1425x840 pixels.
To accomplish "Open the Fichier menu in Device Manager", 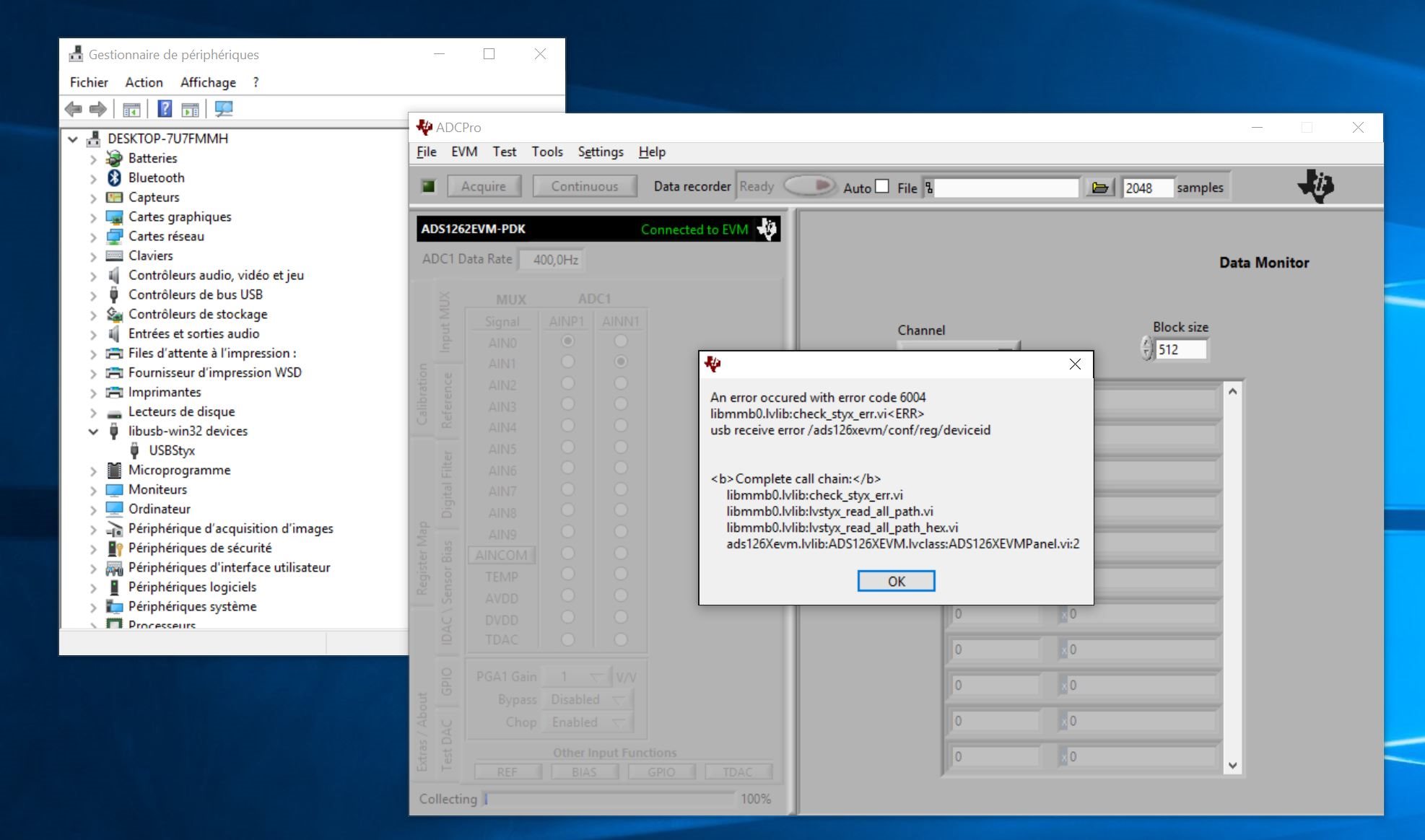I will 89,82.
